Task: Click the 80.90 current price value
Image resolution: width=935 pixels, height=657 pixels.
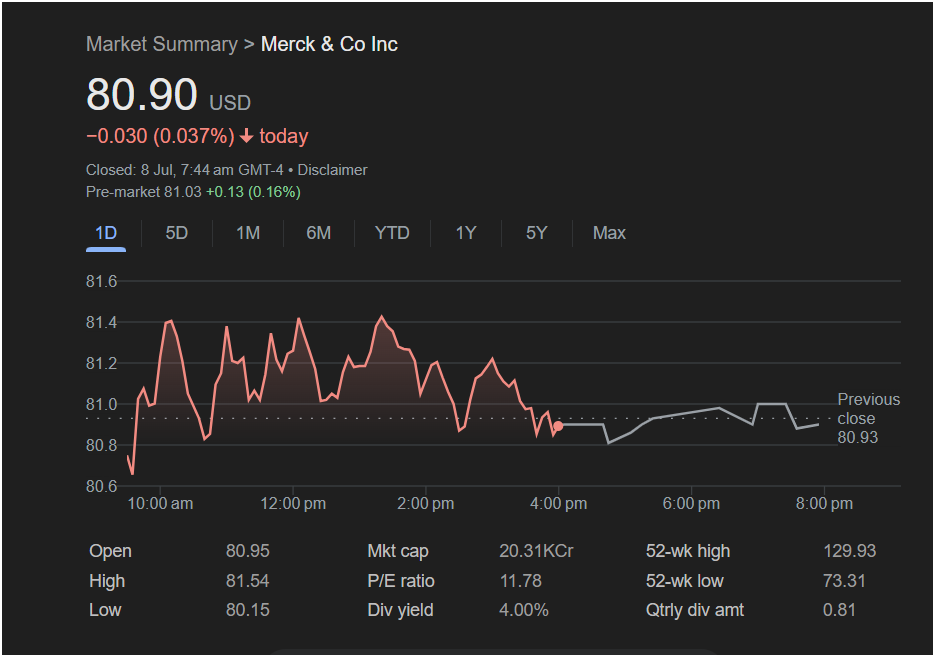Action: [142, 94]
